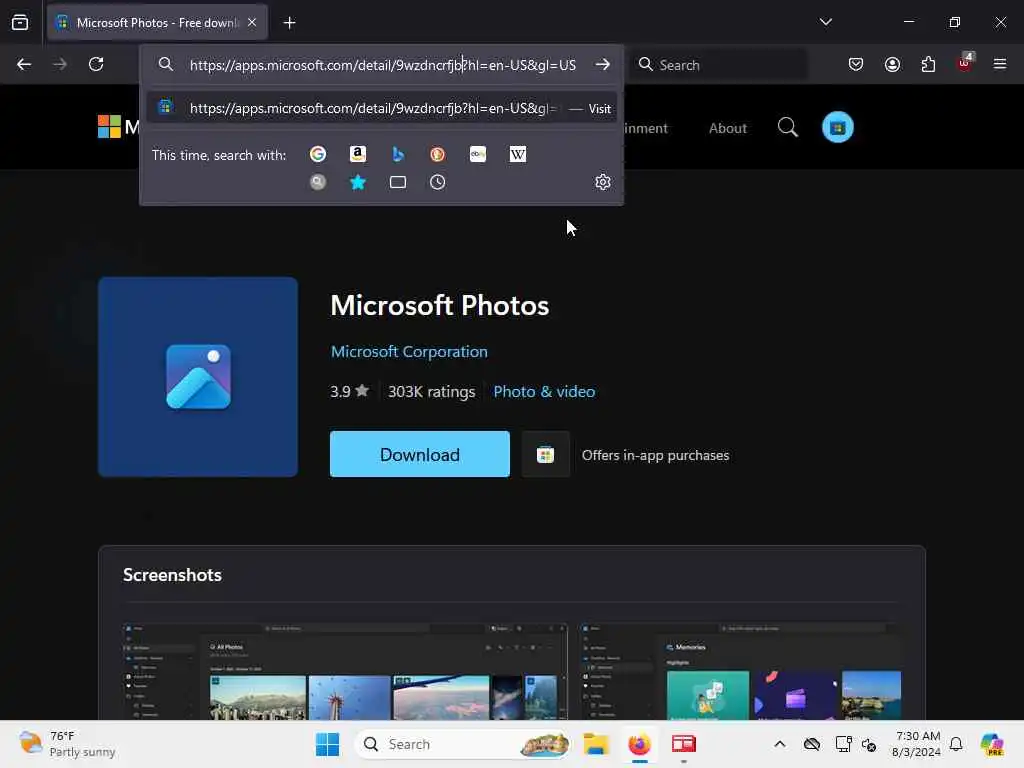Search this time with Bing
This screenshot has height=768, width=1024.
(x=398, y=154)
